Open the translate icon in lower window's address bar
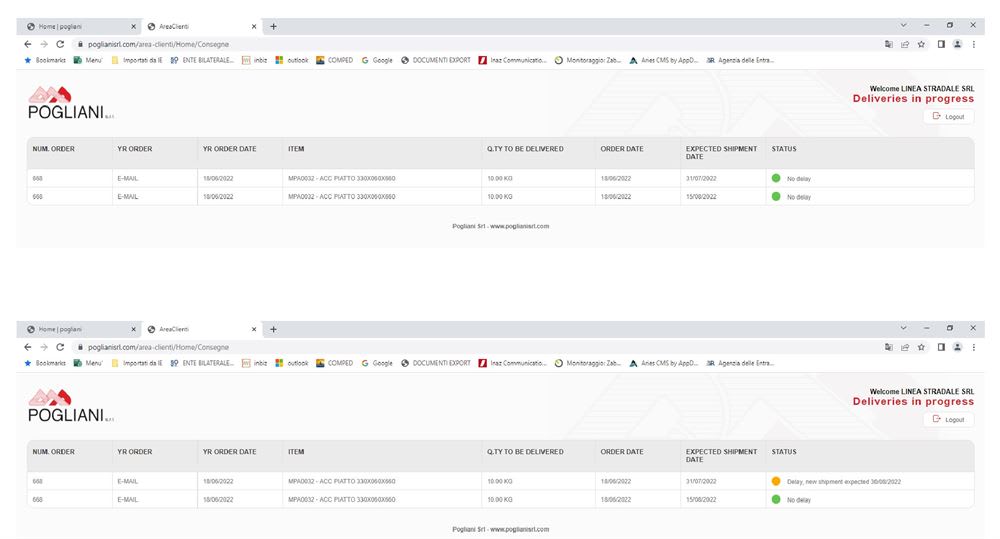 click(x=888, y=347)
